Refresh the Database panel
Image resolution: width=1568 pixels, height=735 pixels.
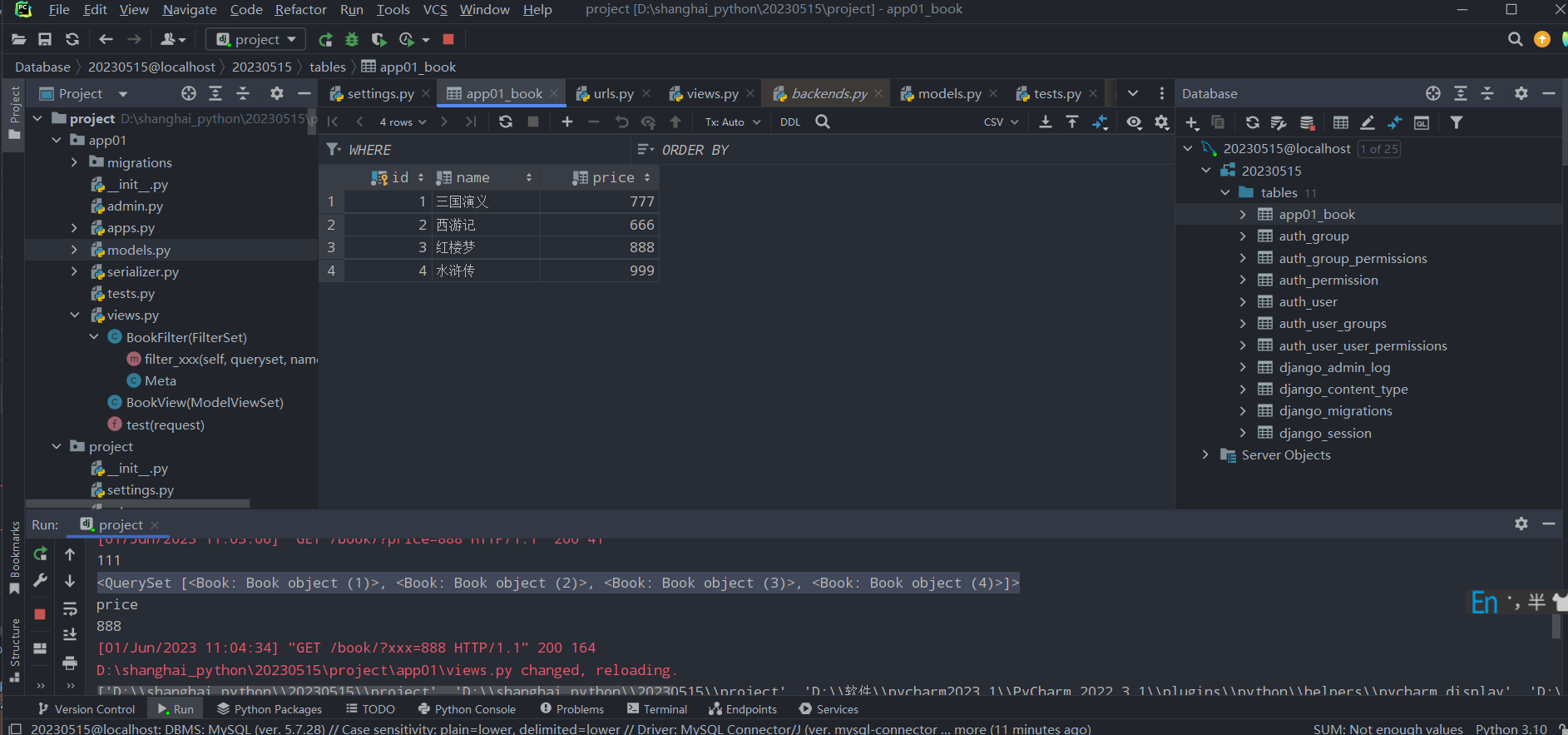pos(1253,122)
